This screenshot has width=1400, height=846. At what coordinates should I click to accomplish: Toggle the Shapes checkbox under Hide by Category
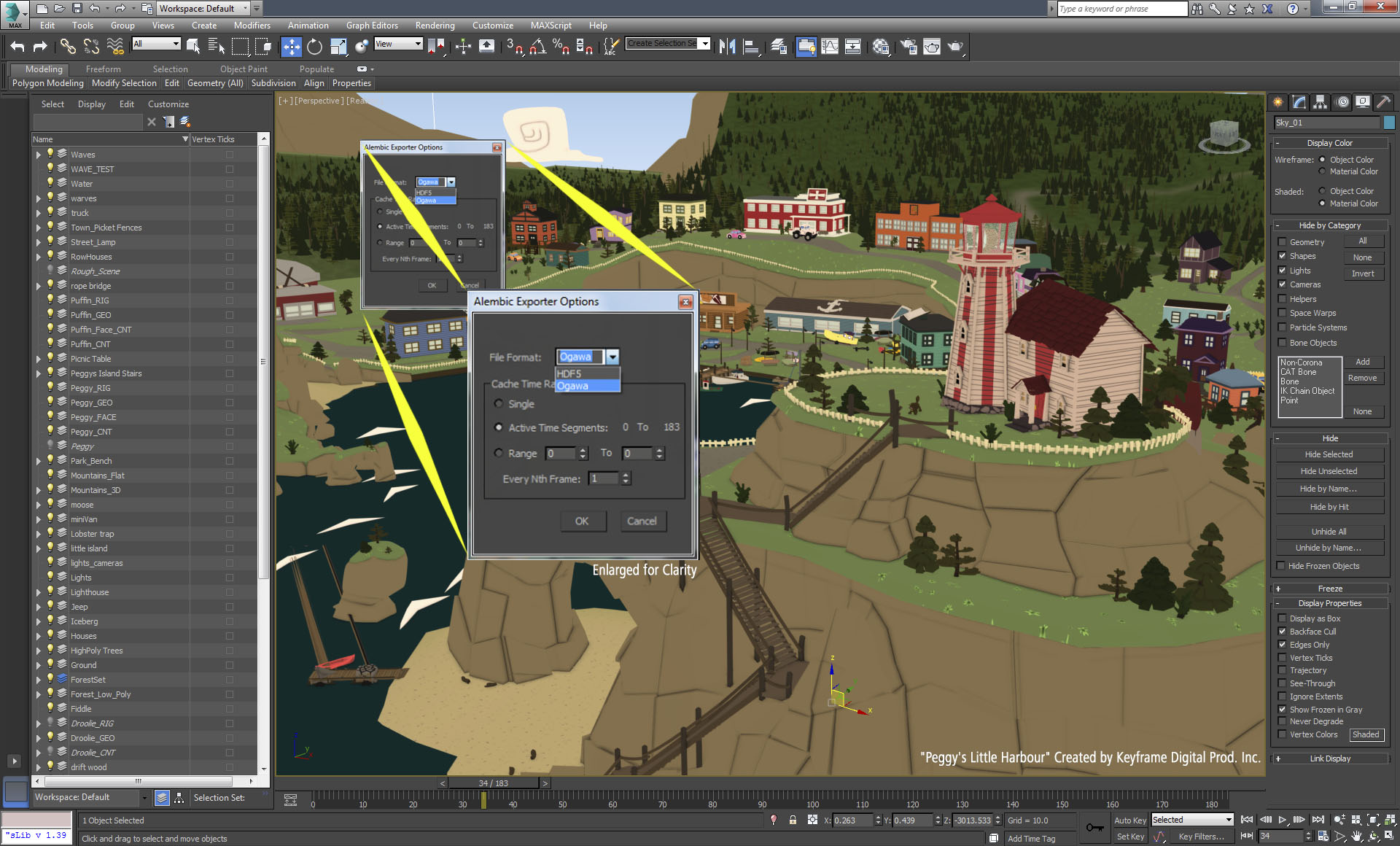click(x=1283, y=256)
